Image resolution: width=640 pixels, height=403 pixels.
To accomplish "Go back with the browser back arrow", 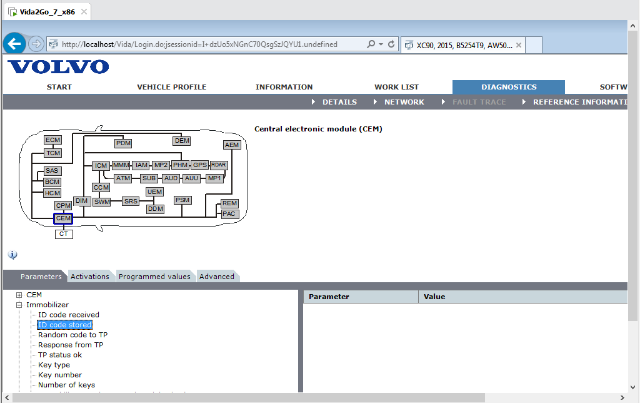I will pos(15,44).
